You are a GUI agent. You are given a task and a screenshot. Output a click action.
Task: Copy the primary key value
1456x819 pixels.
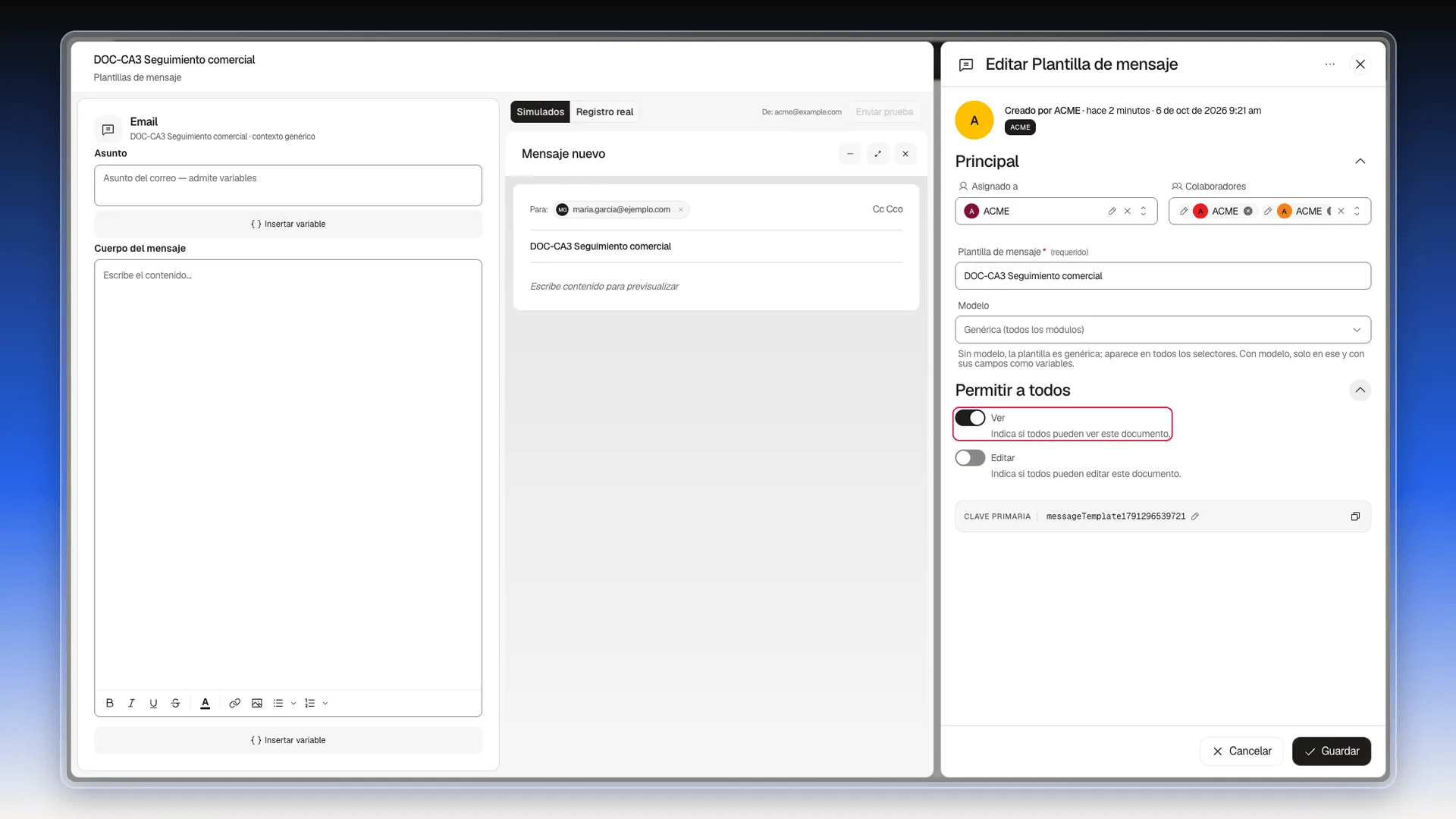pos(1355,516)
